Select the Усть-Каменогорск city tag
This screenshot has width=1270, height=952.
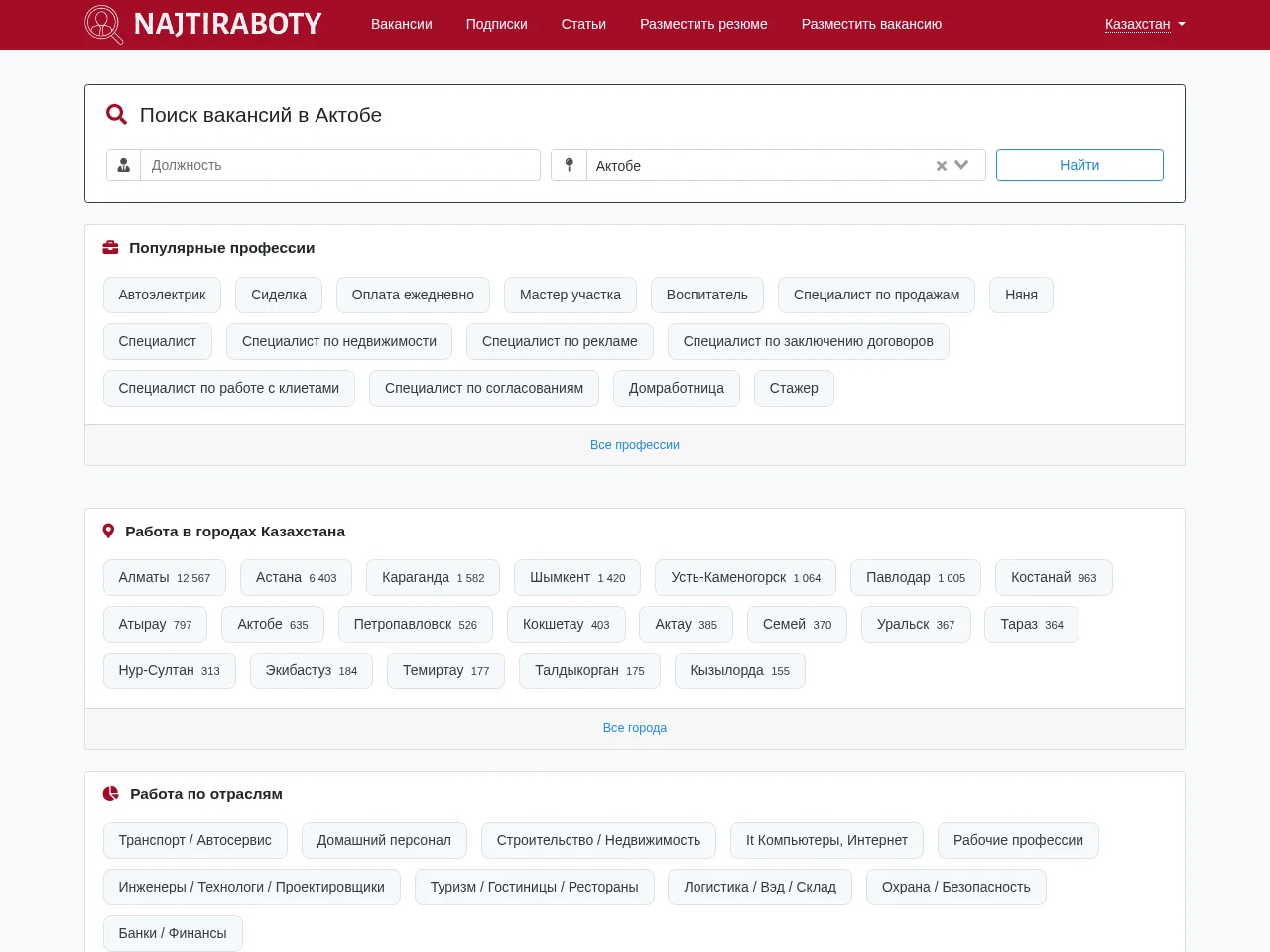point(746,577)
